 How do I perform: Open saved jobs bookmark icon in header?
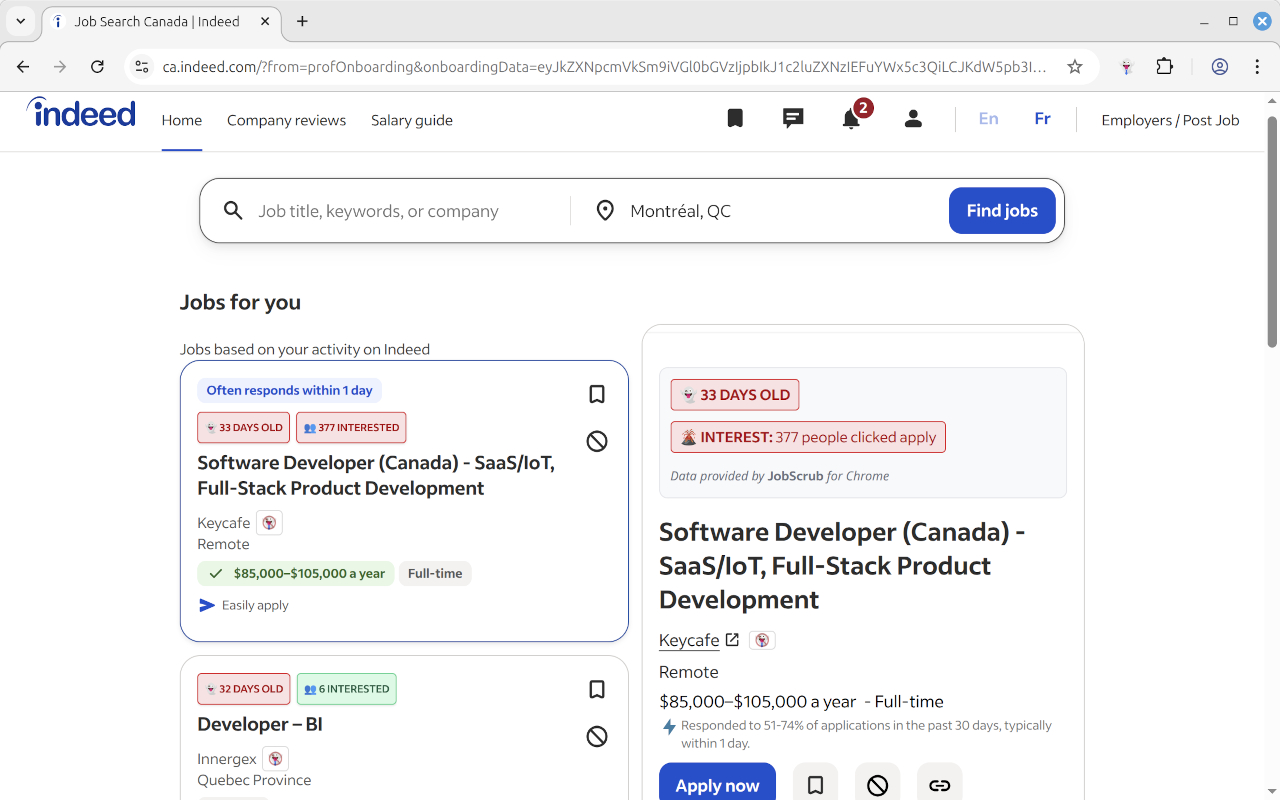[735, 119]
